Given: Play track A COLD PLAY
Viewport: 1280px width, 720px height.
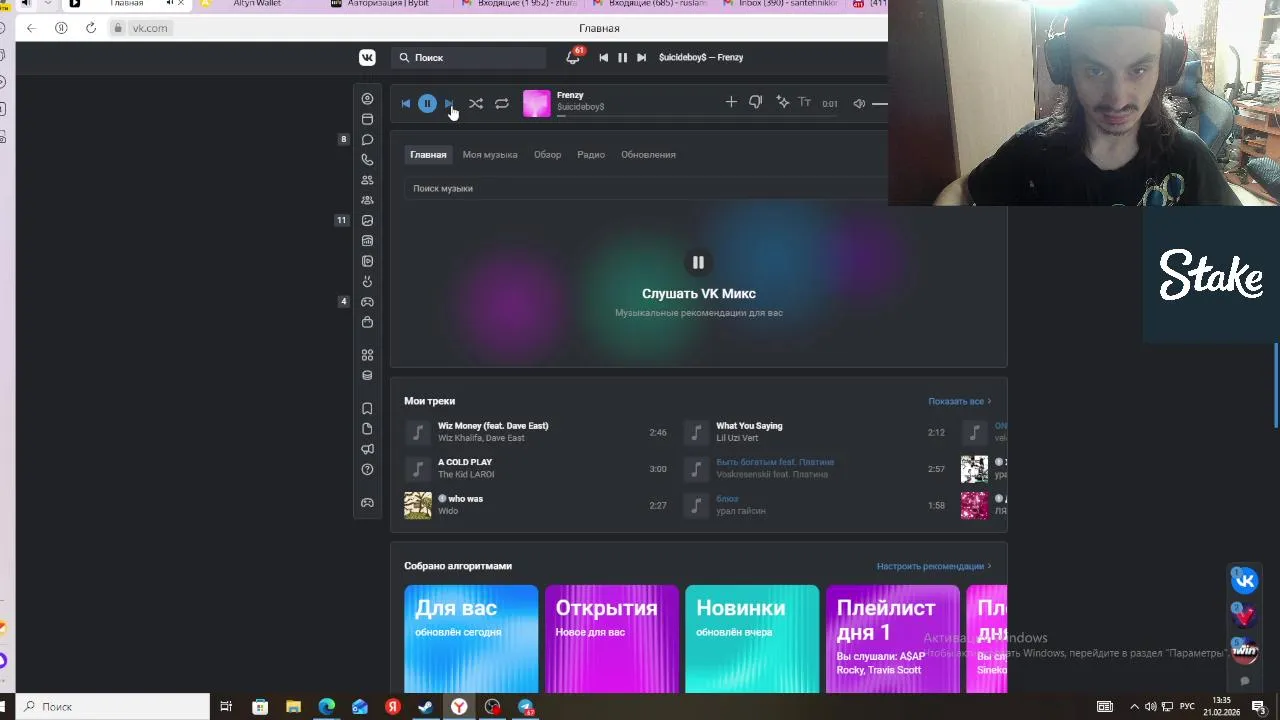Looking at the screenshot, I should tap(535, 469).
